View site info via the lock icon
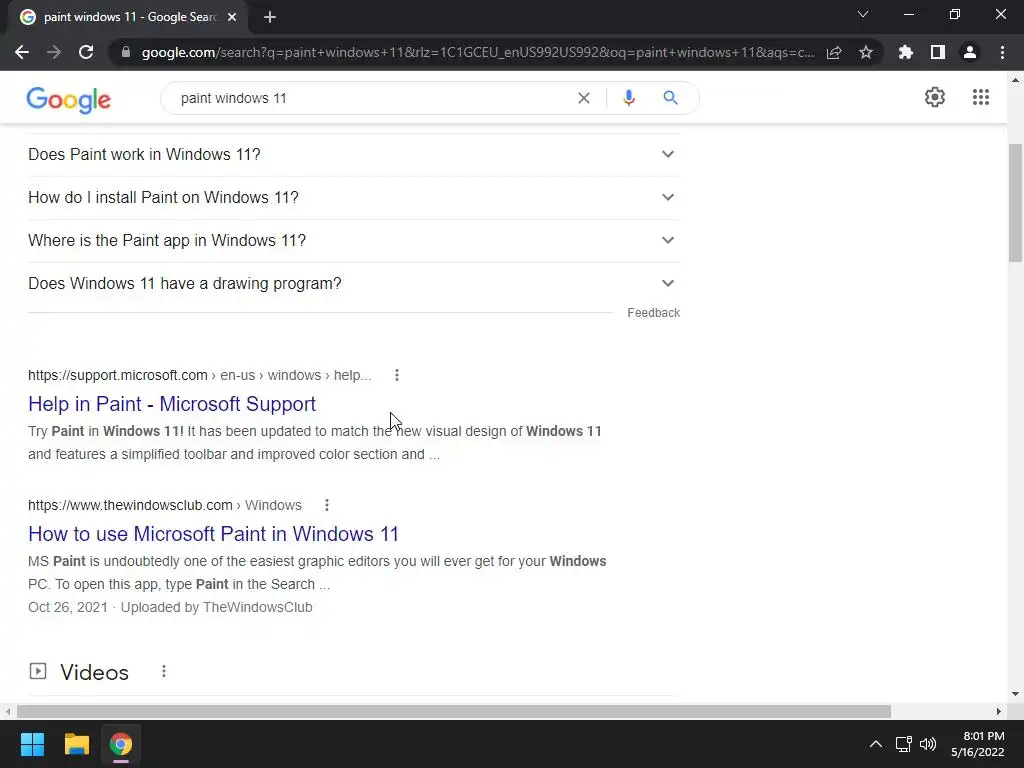The image size is (1024, 768). click(x=126, y=52)
